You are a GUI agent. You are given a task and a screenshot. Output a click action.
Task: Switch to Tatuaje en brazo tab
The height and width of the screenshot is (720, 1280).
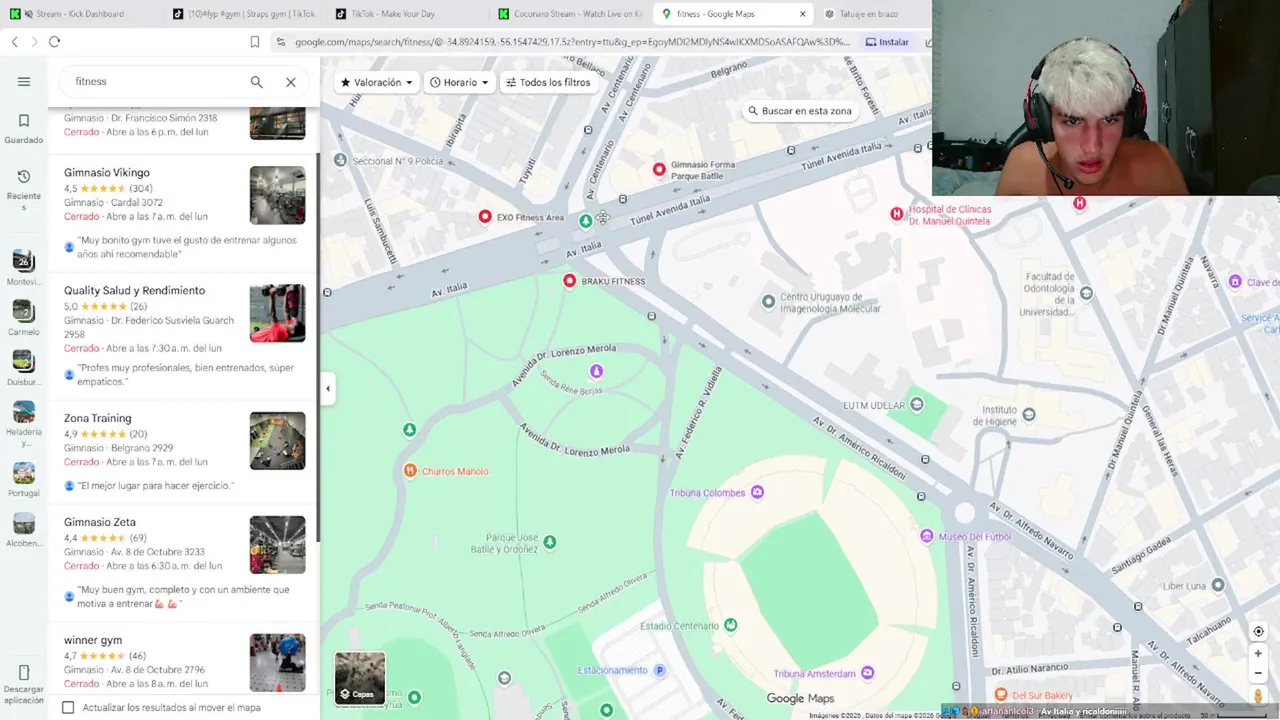point(868,14)
